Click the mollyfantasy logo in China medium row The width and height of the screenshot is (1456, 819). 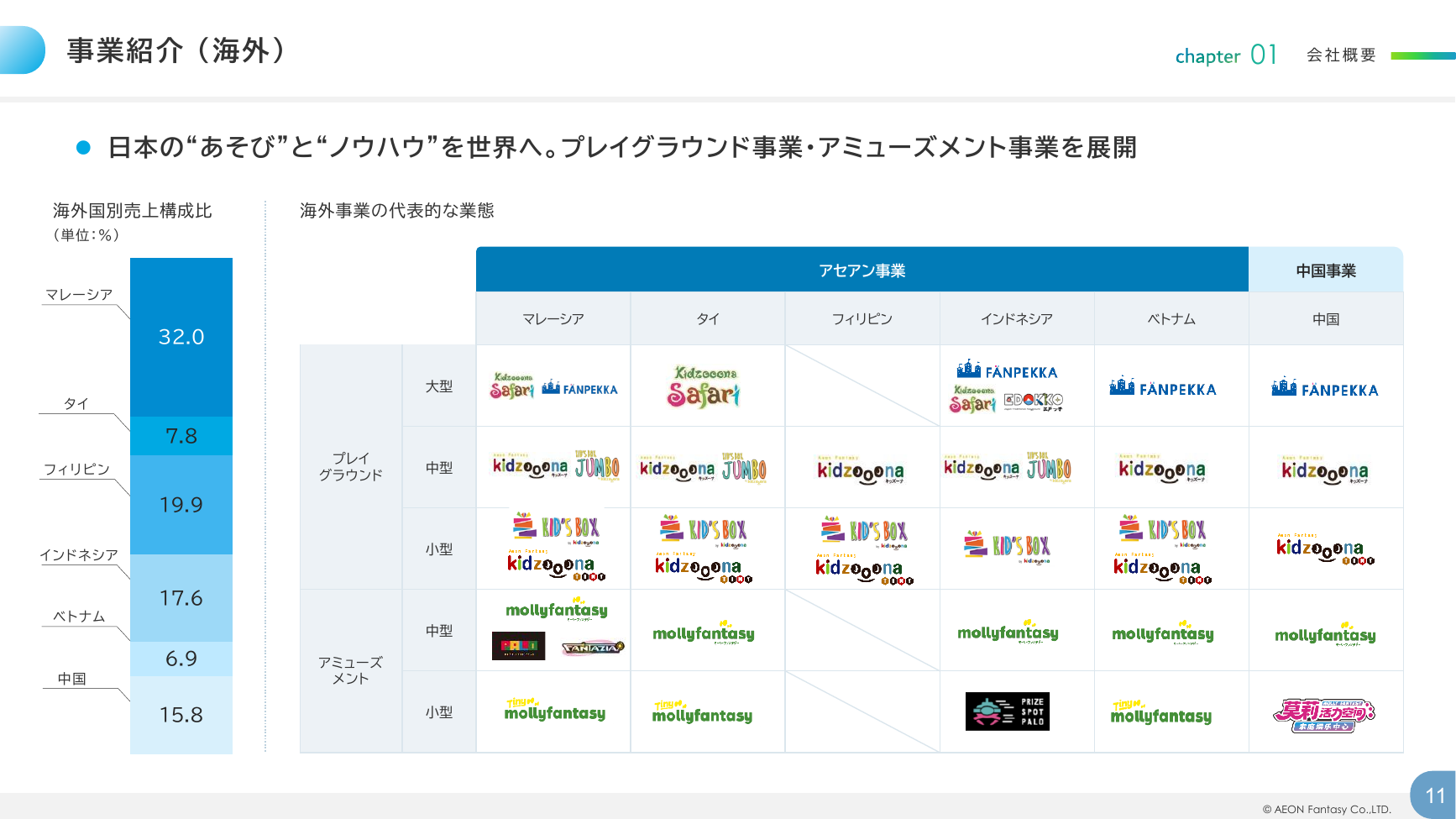(1325, 634)
